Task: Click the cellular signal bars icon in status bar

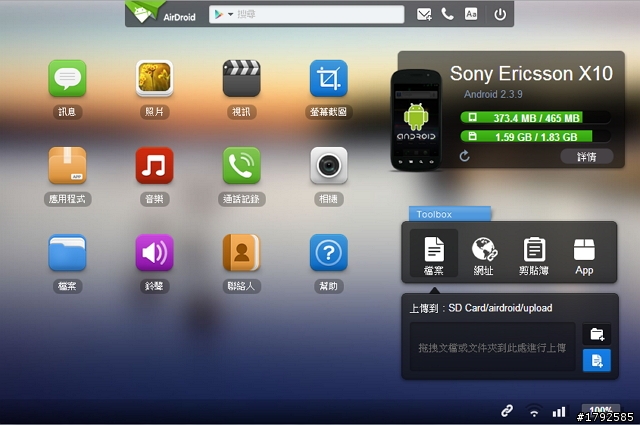Action: [x=559, y=412]
